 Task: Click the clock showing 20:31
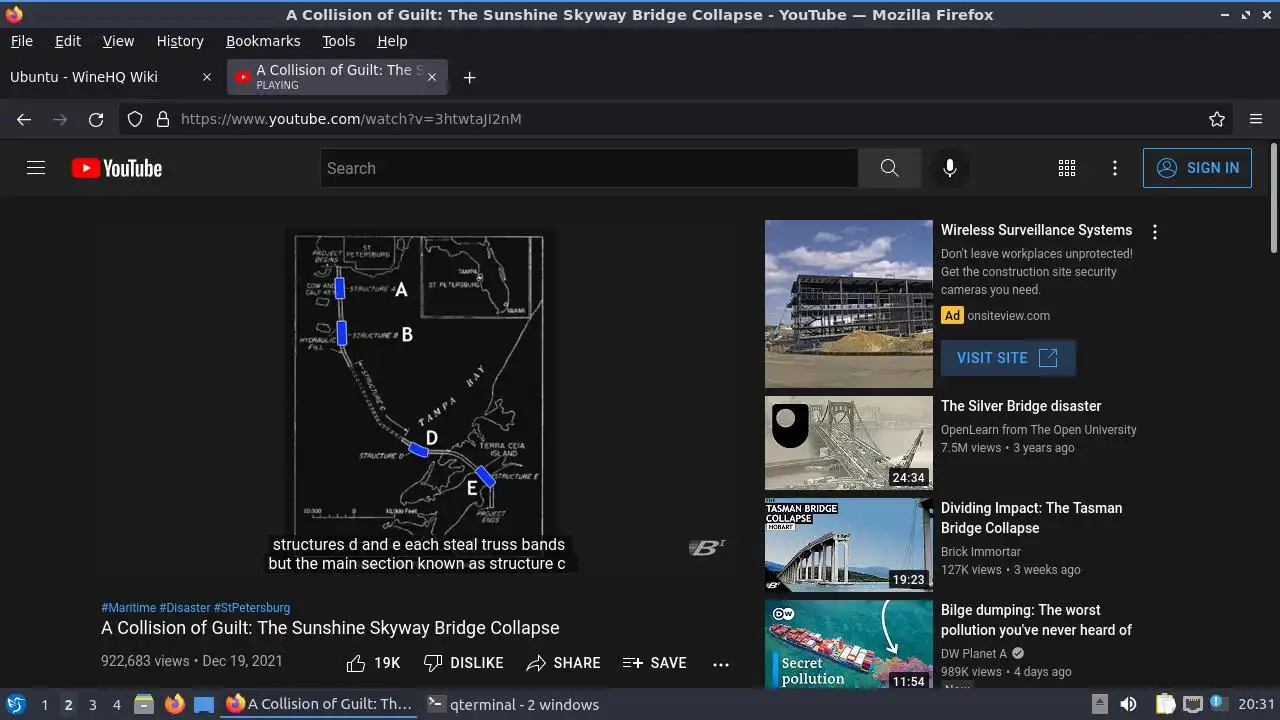[x=1257, y=704]
